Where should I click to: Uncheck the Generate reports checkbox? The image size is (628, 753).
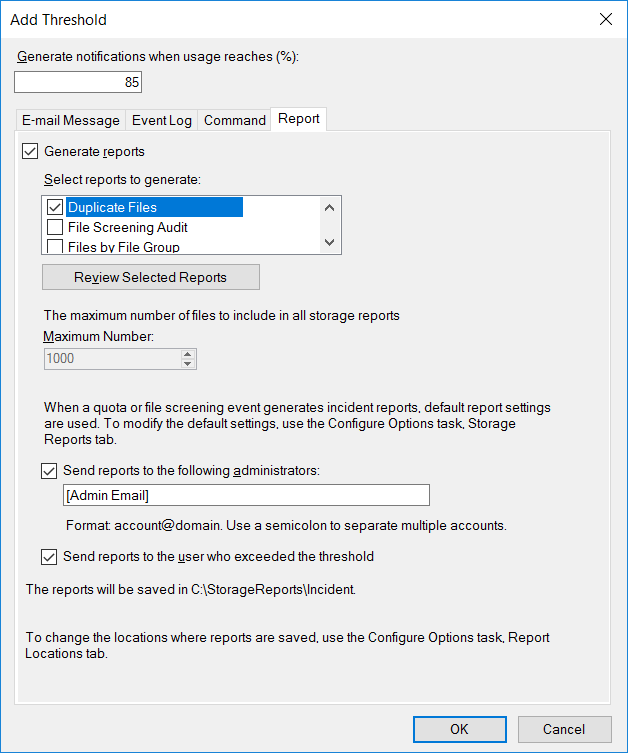[x=30, y=151]
